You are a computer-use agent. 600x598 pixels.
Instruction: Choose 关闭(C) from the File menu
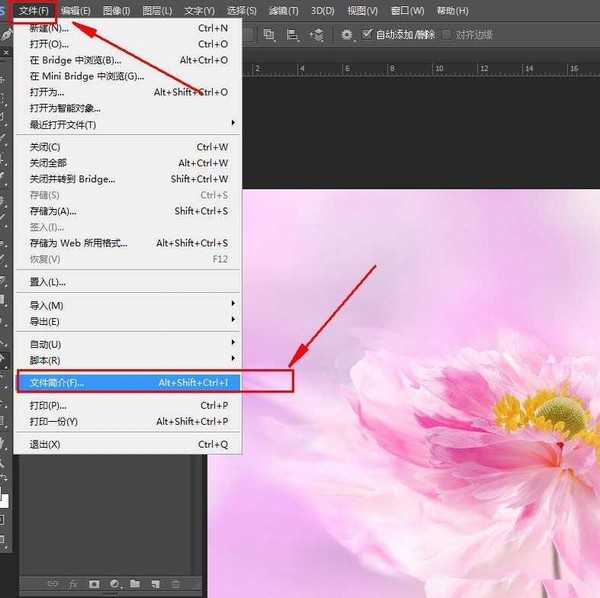[128, 147]
